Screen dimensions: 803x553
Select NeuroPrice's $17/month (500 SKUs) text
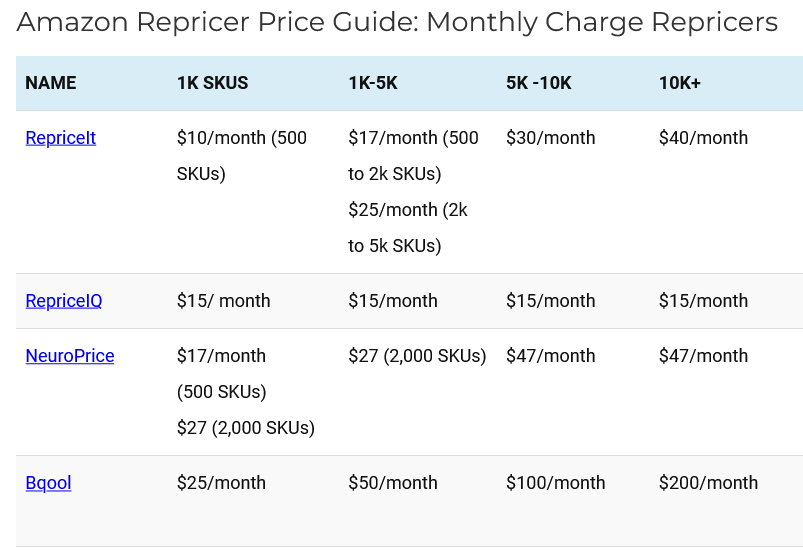(221, 373)
